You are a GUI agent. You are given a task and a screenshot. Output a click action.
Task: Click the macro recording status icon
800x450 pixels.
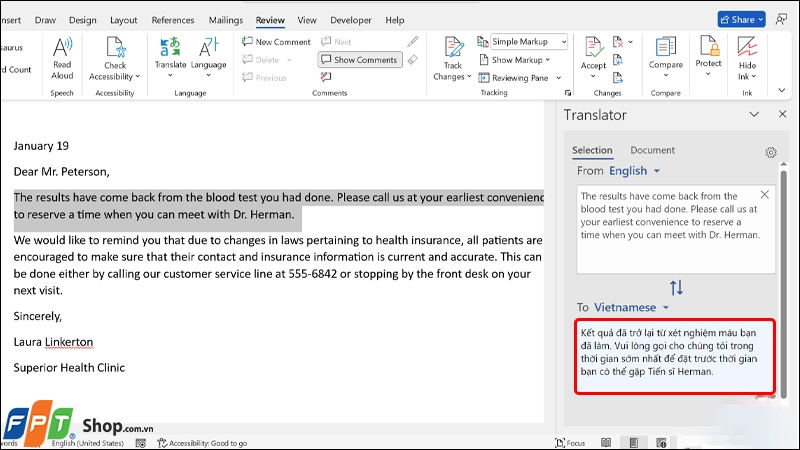141,443
